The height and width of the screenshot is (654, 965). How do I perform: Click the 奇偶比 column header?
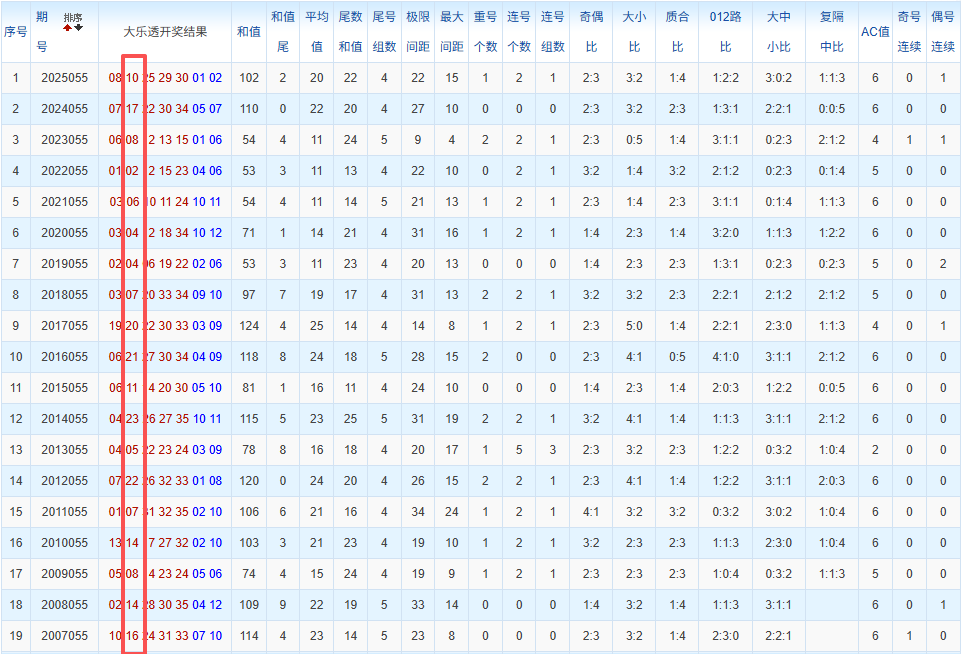click(591, 31)
